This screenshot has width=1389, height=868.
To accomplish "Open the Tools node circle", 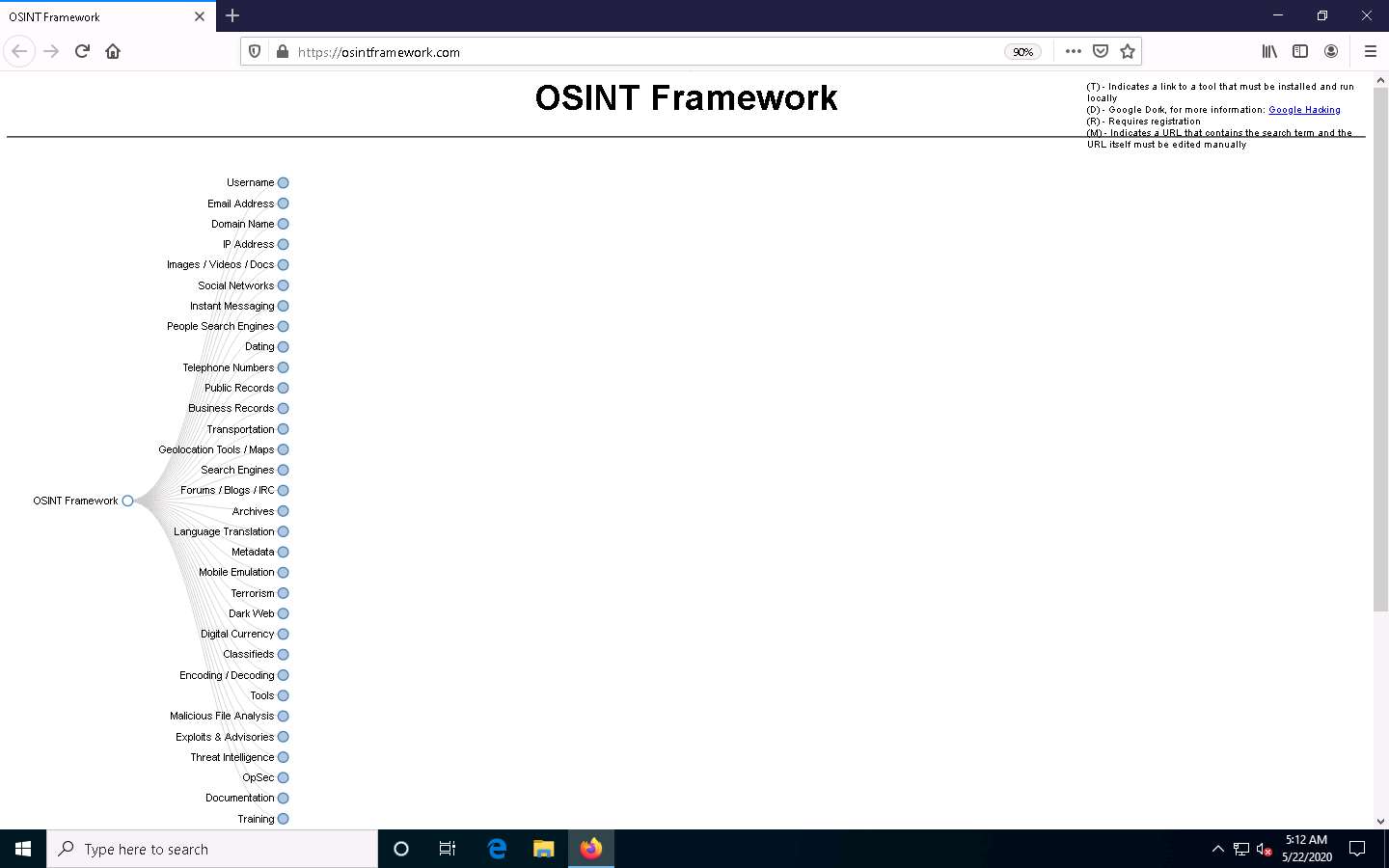I will point(284,695).
